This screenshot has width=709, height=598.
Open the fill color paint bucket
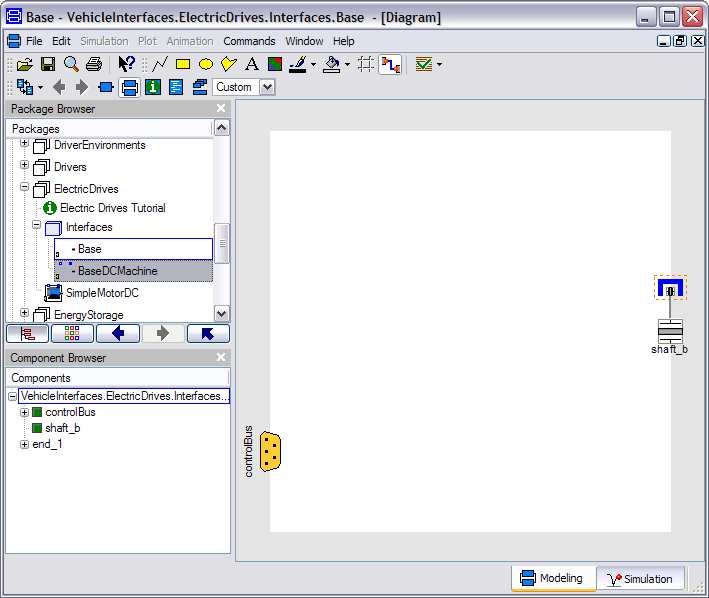pyautogui.click(x=332, y=64)
